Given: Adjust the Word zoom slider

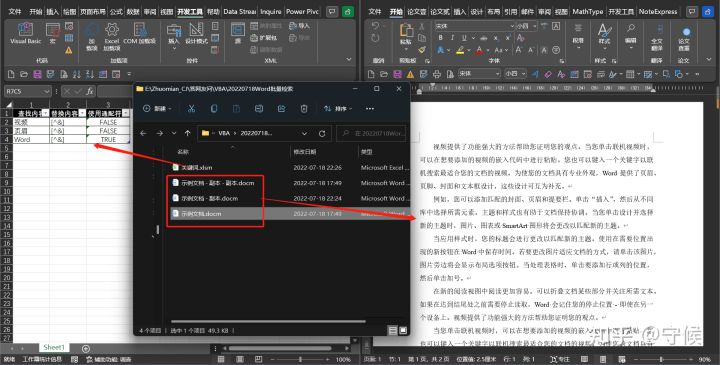Looking at the screenshot, I should click(x=662, y=359).
